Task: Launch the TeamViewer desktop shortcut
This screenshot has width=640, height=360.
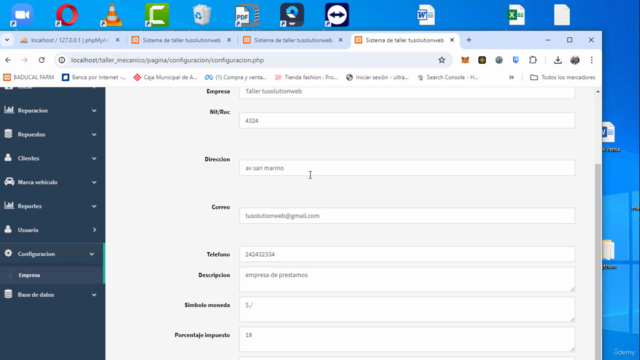Action: 337,15
